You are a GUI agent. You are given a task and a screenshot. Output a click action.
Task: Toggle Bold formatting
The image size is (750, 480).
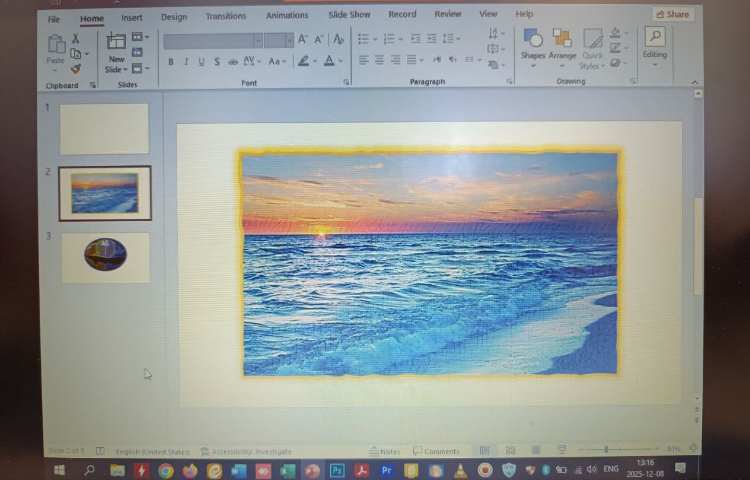point(170,62)
